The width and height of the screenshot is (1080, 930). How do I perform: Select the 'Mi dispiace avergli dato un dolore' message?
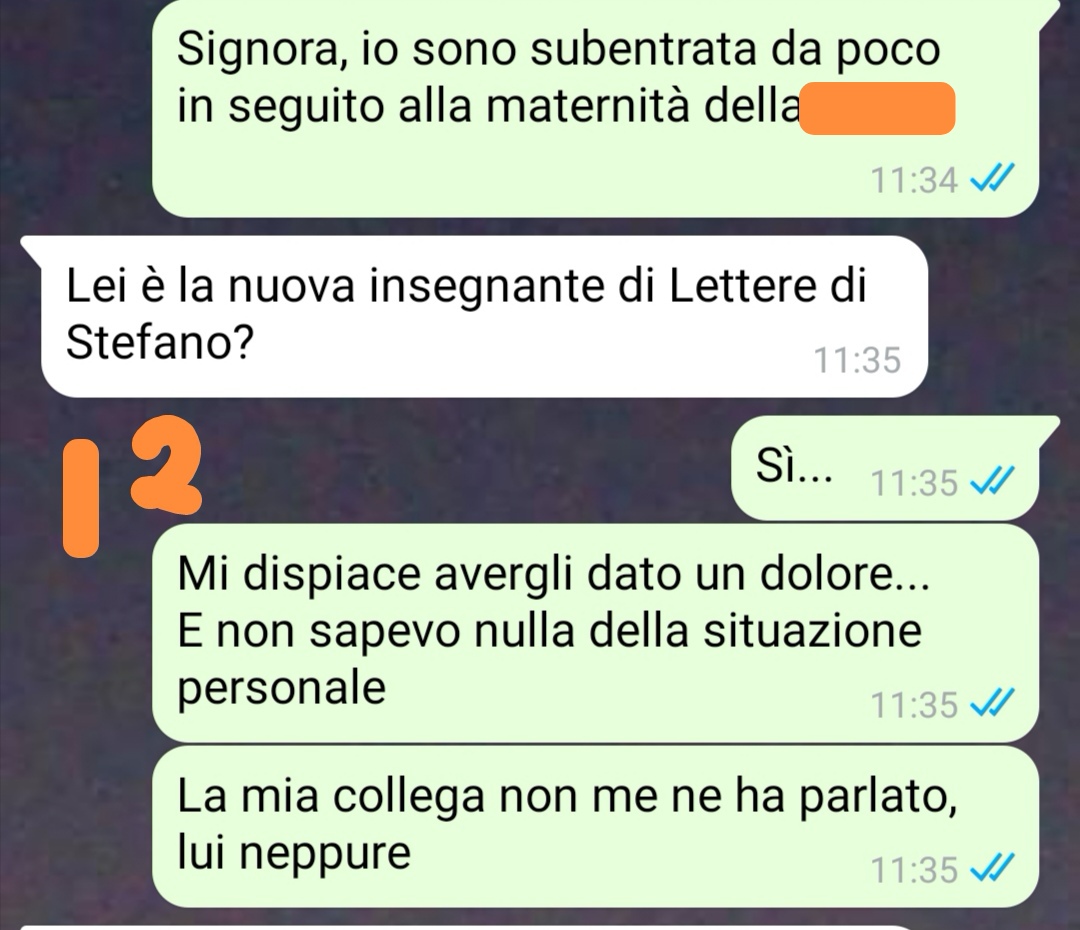[x=595, y=633]
